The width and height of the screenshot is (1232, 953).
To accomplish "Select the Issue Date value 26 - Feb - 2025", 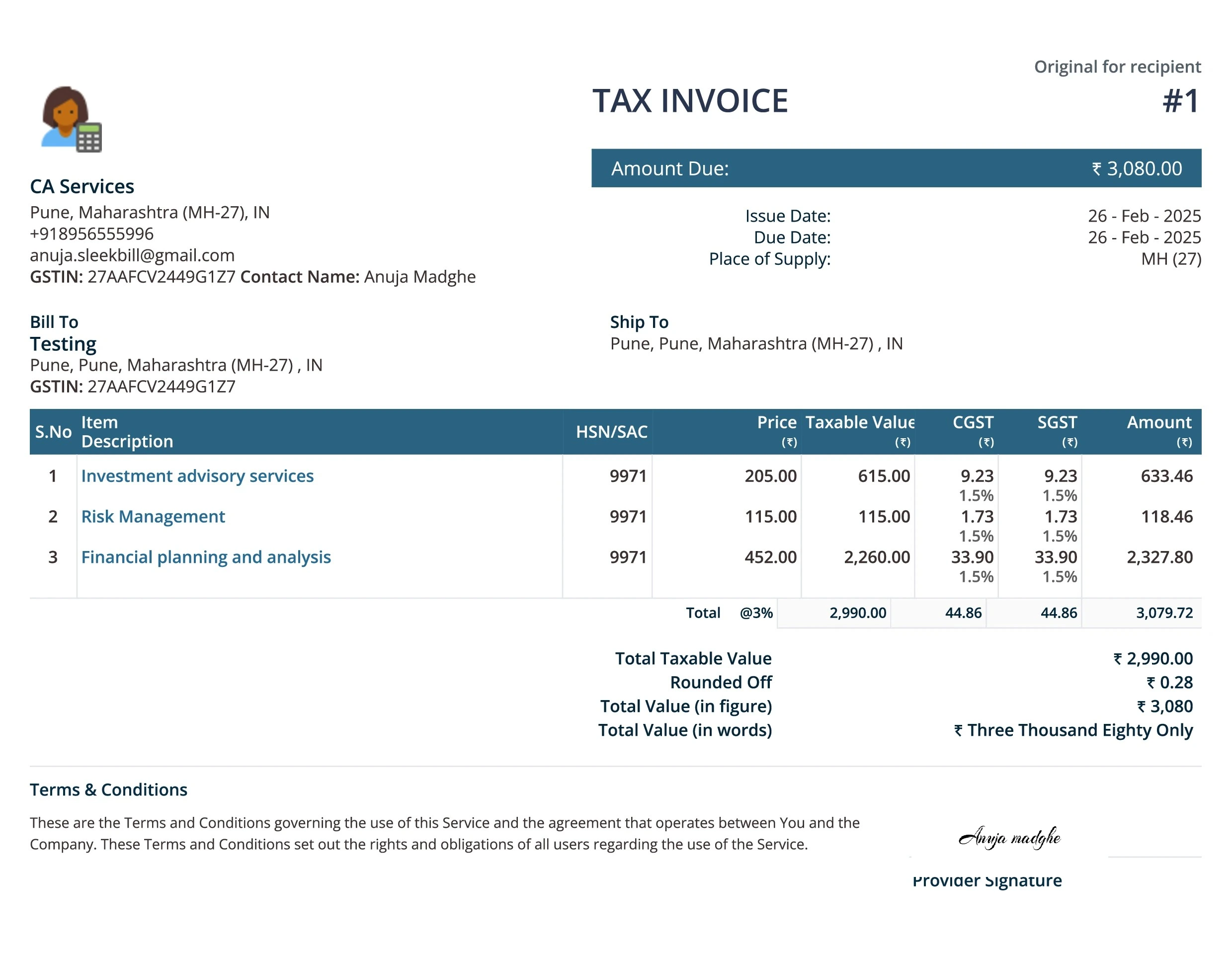I will (x=1144, y=216).
